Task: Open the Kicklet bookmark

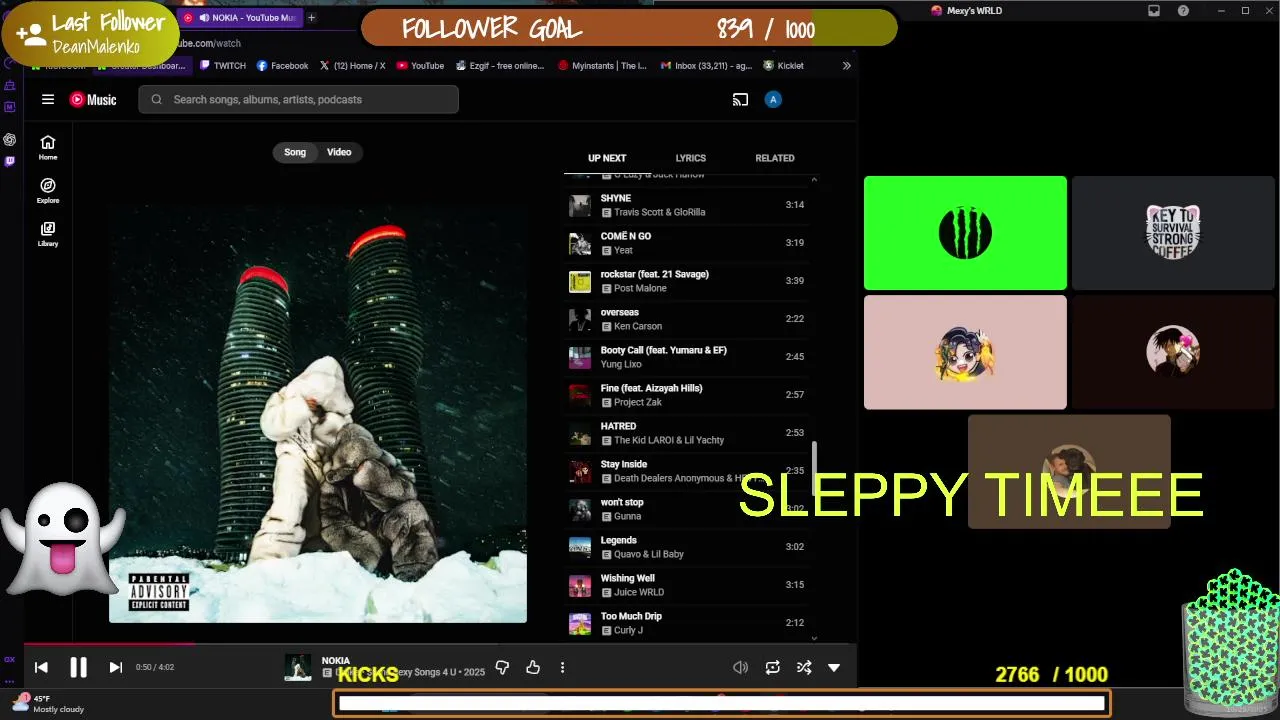Action: (783, 66)
